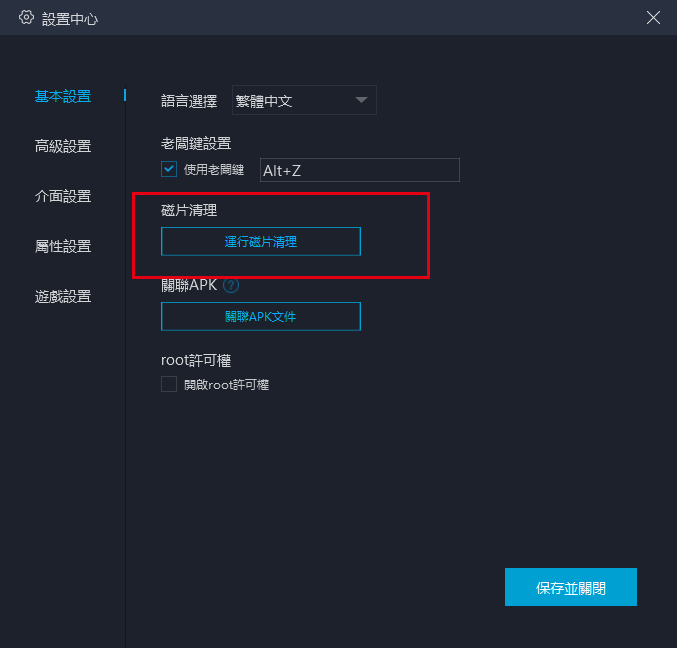Toggle the 使用老闆鍵 checkbox

tap(169, 169)
